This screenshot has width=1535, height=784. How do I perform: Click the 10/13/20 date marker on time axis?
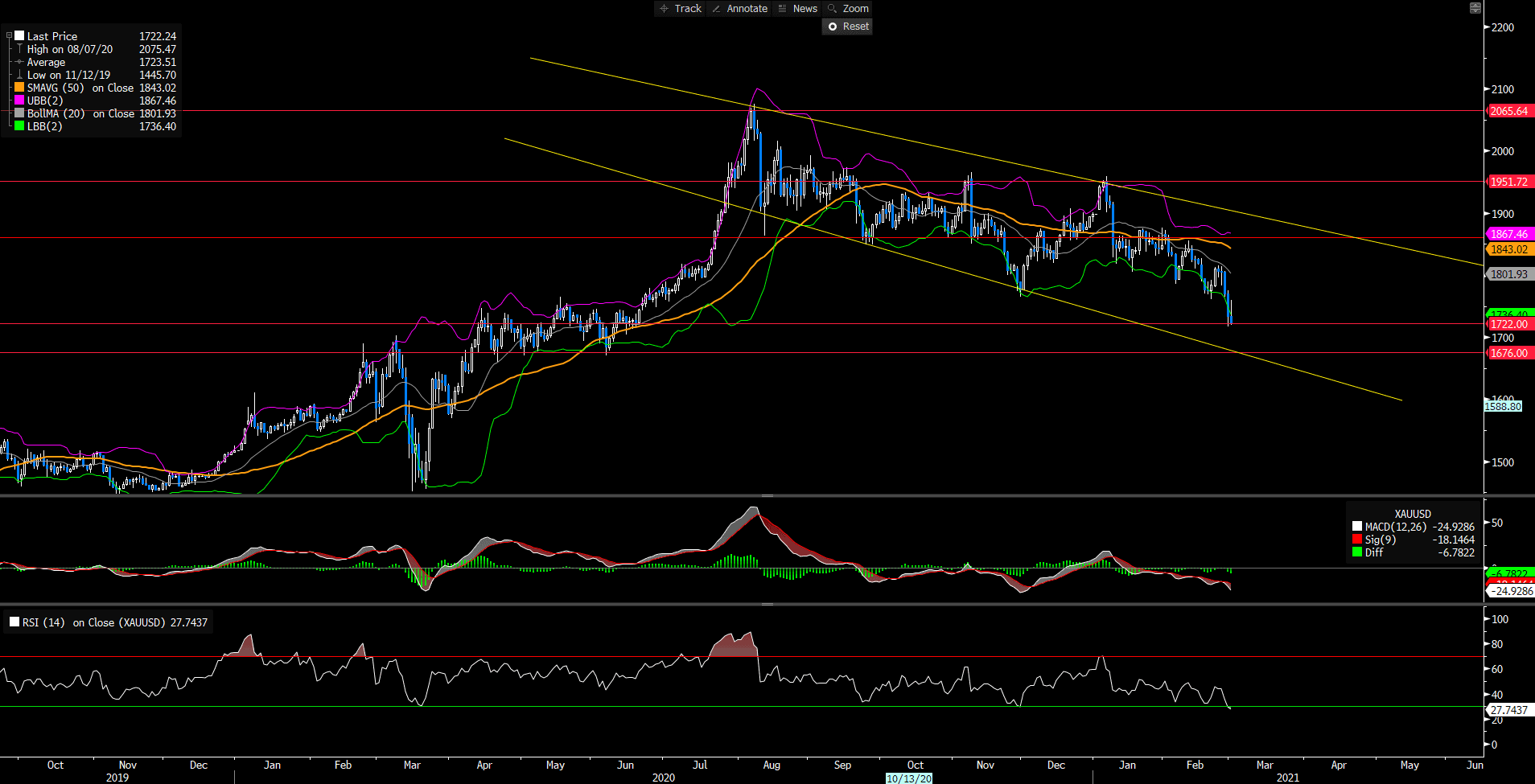pos(908,778)
